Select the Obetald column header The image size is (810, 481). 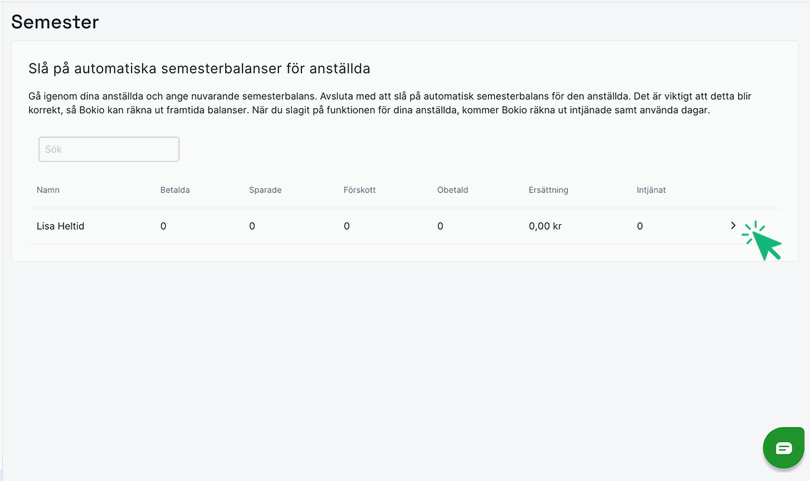pos(453,190)
